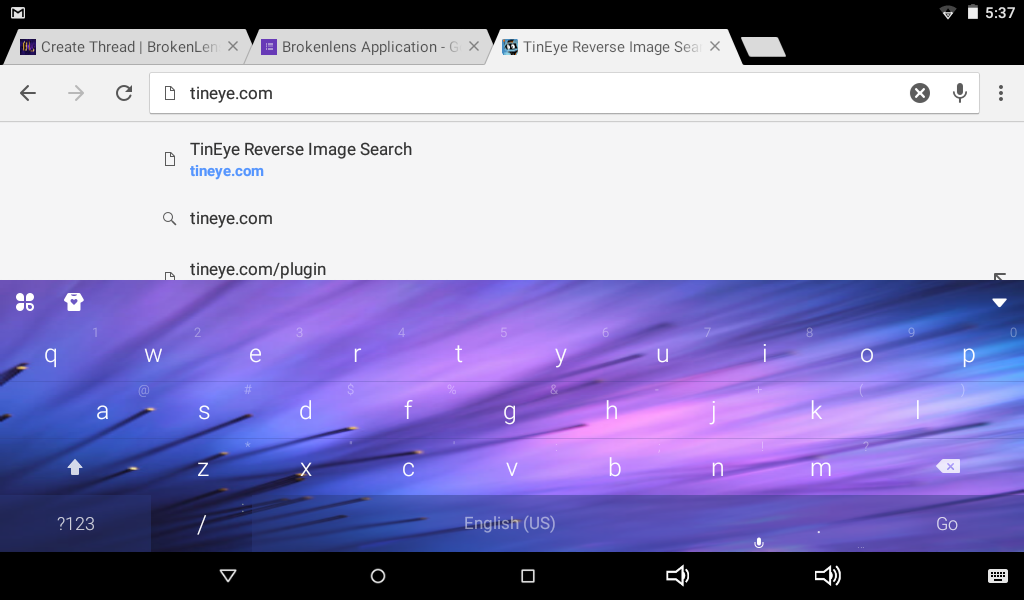Tap the t key
This screenshot has height=600, width=1024.
pyautogui.click(x=458, y=354)
